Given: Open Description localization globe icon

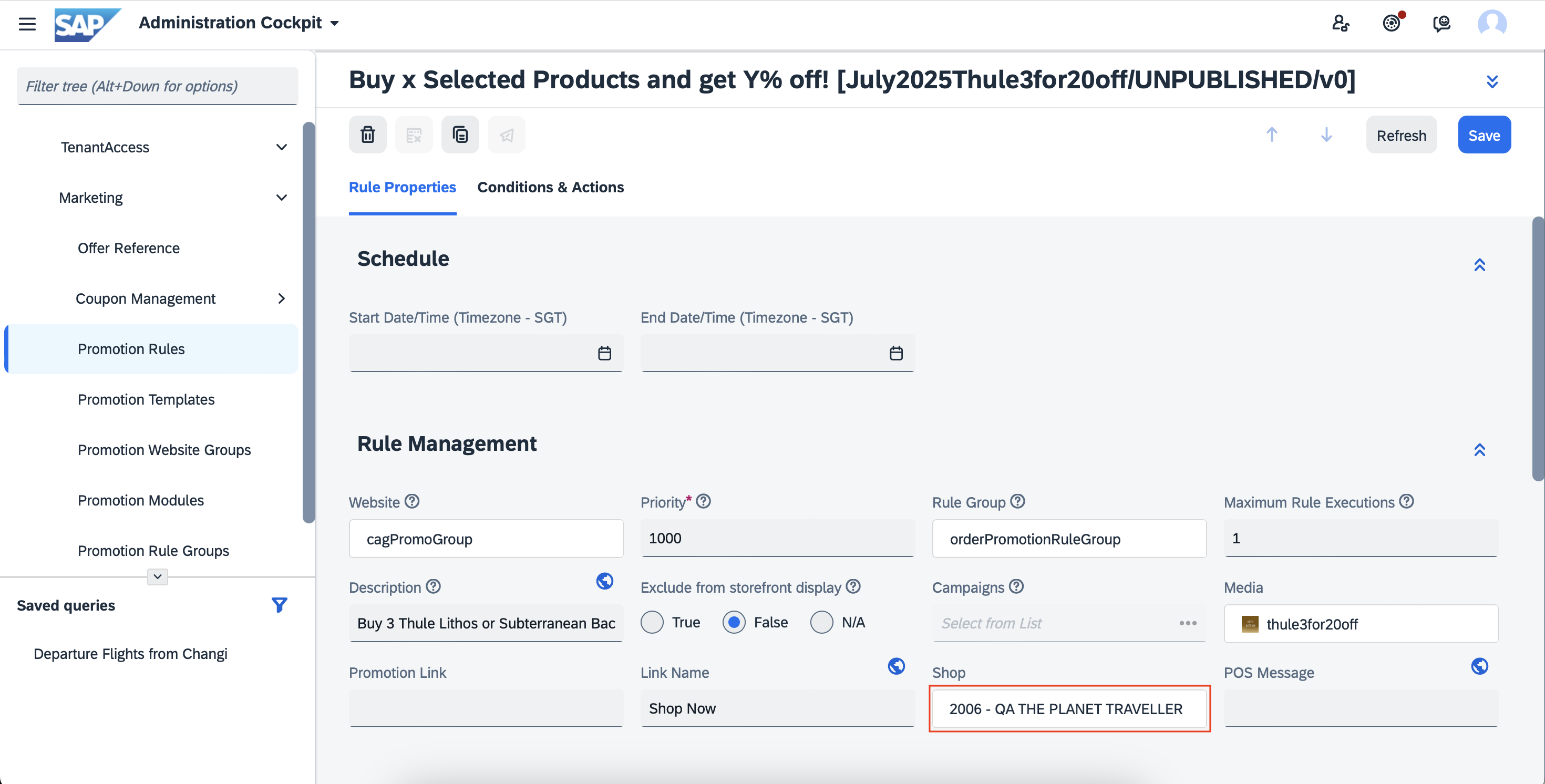Looking at the screenshot, I should pos(604,581).
